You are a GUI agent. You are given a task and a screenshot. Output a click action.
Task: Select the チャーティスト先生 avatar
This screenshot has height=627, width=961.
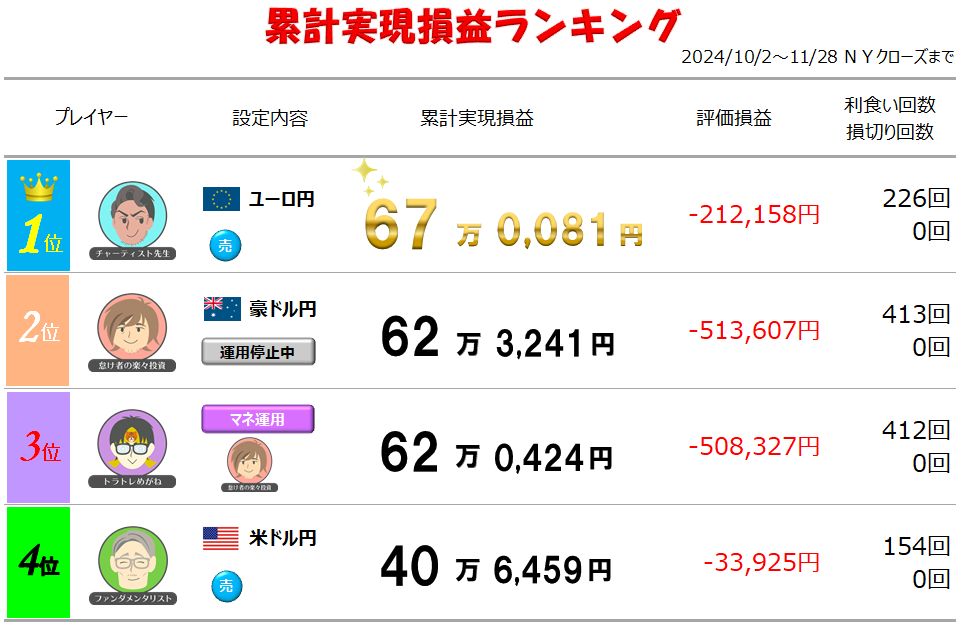[132, 221]
